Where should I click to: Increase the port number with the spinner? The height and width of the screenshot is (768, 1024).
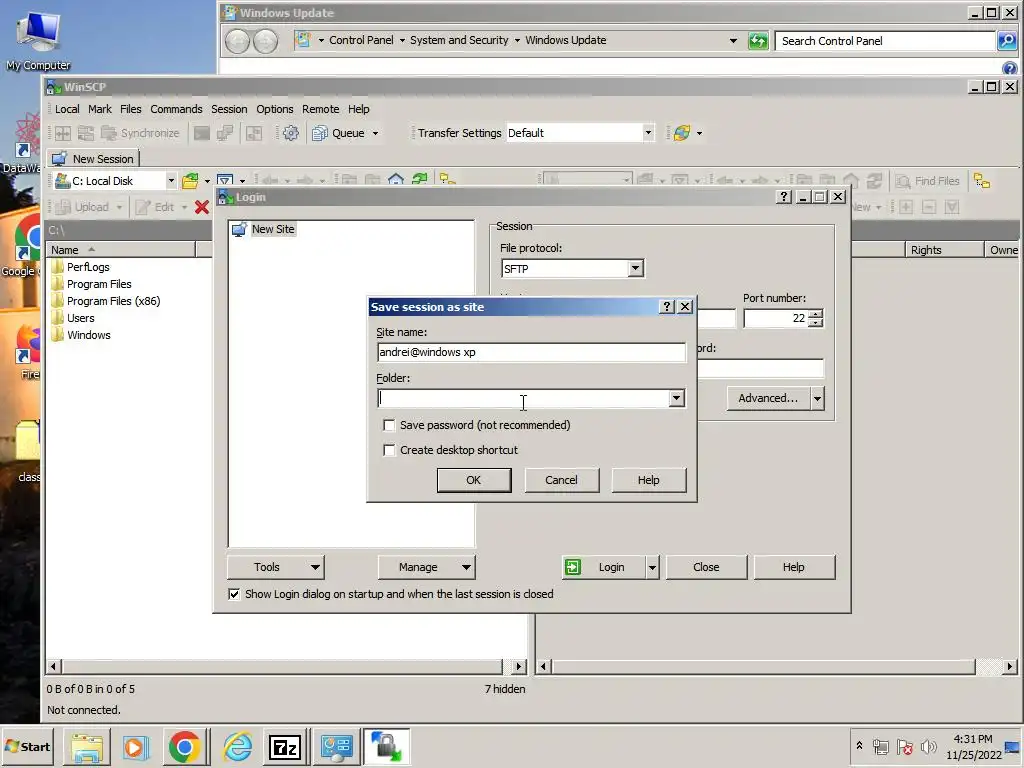(x=816, y=313)
